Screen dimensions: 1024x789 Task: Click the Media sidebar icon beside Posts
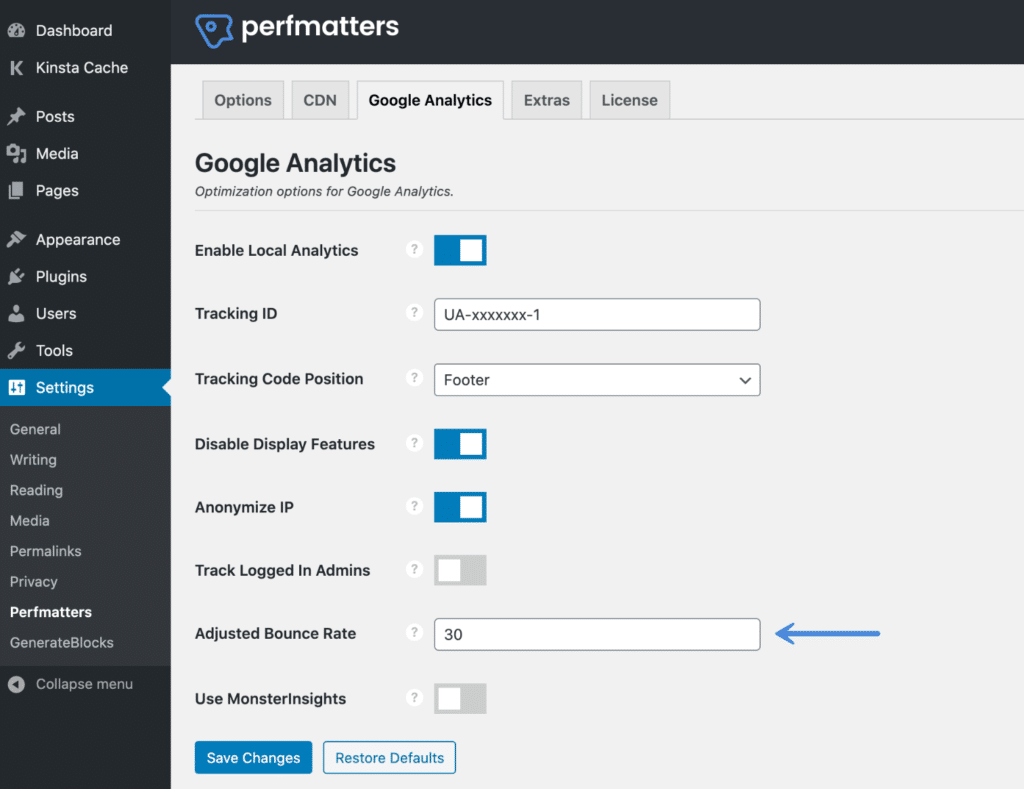16,153
